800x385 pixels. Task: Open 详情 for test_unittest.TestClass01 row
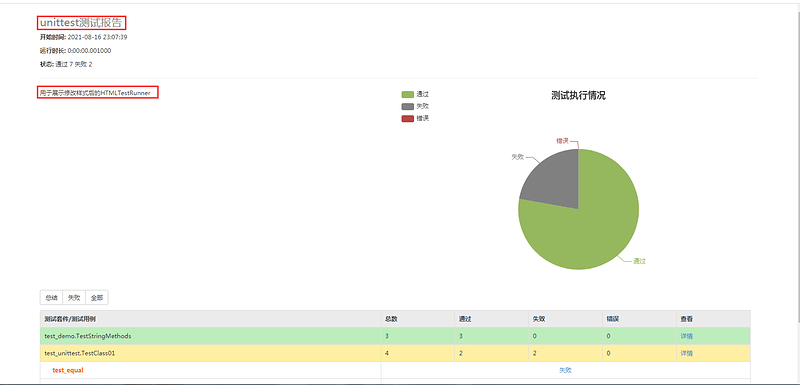(686, 353)
